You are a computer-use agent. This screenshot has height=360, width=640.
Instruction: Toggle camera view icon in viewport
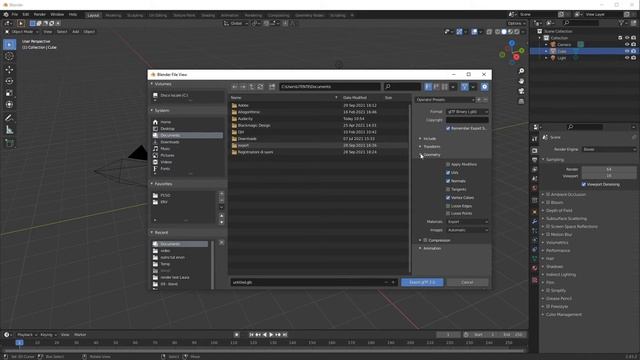tap(521, 91)
